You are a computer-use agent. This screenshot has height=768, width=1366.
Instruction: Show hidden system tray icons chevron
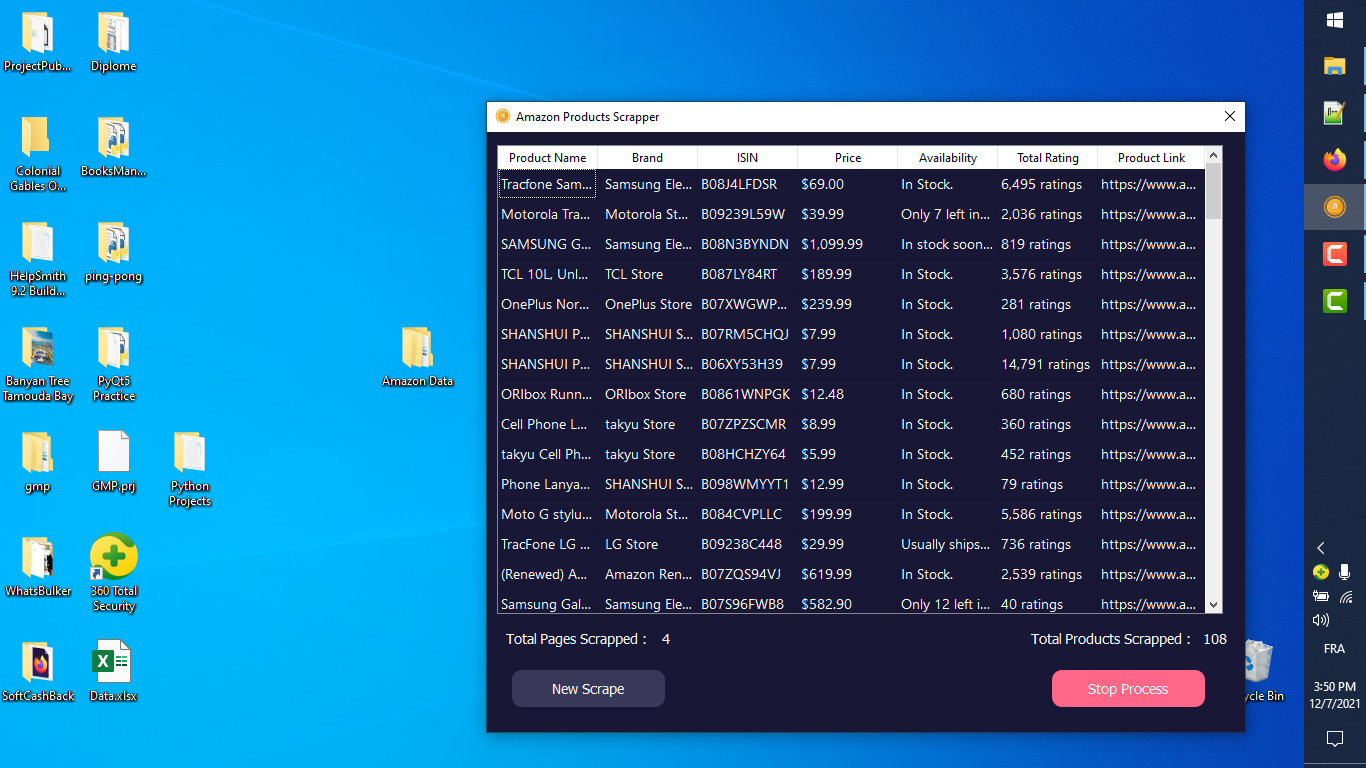[x=1321, y=548]
